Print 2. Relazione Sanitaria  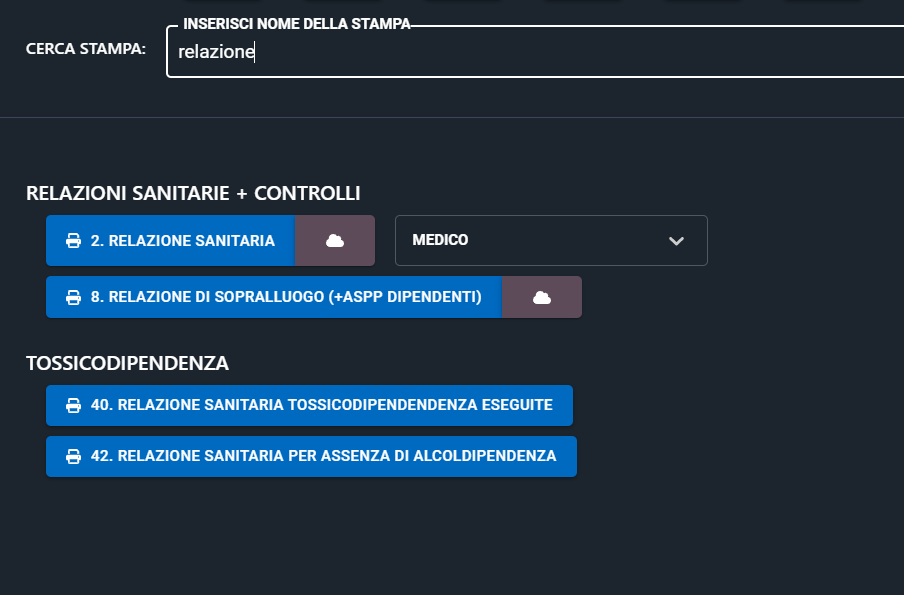(x=171, y=240)
